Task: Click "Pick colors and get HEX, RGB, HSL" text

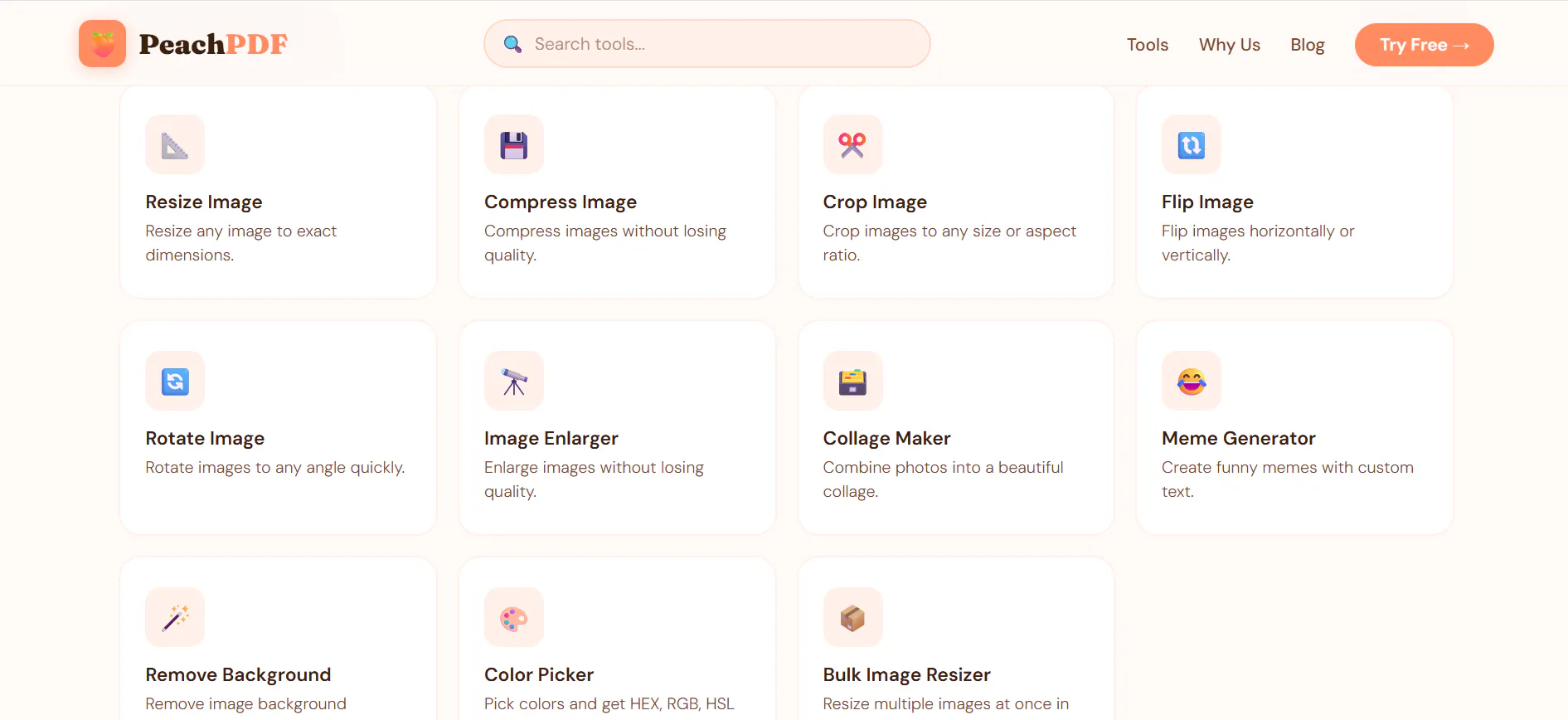Action: click(x=609, y=704)
